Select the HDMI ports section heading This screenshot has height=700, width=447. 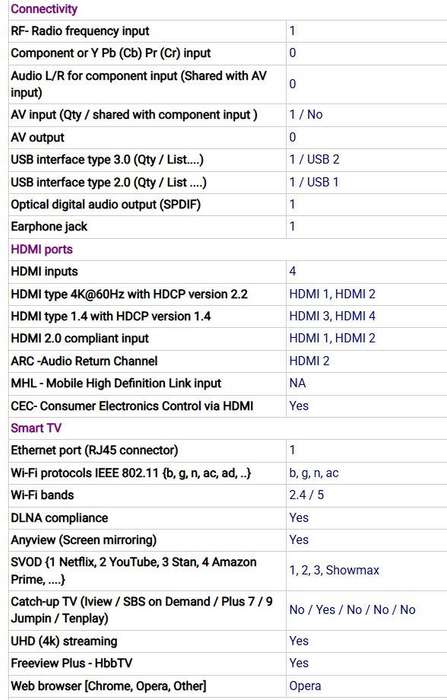coord(42,249)
